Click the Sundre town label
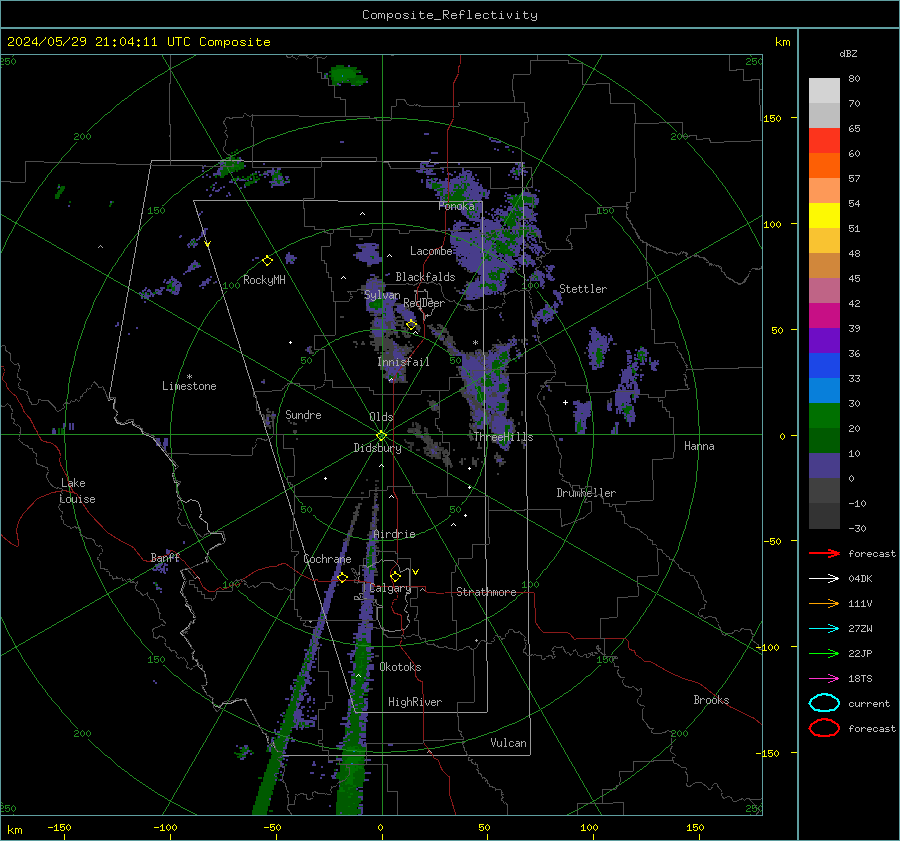 pyautogui.click(x=303, y=415)
